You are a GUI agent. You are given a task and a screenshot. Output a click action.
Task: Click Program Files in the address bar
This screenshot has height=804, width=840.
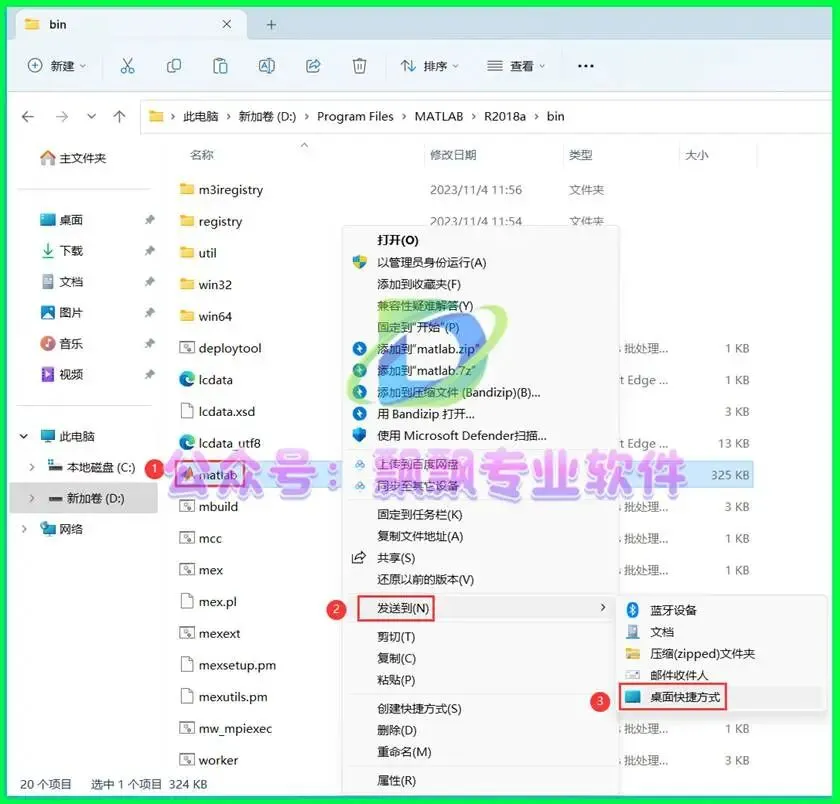[x=355, y=116]
